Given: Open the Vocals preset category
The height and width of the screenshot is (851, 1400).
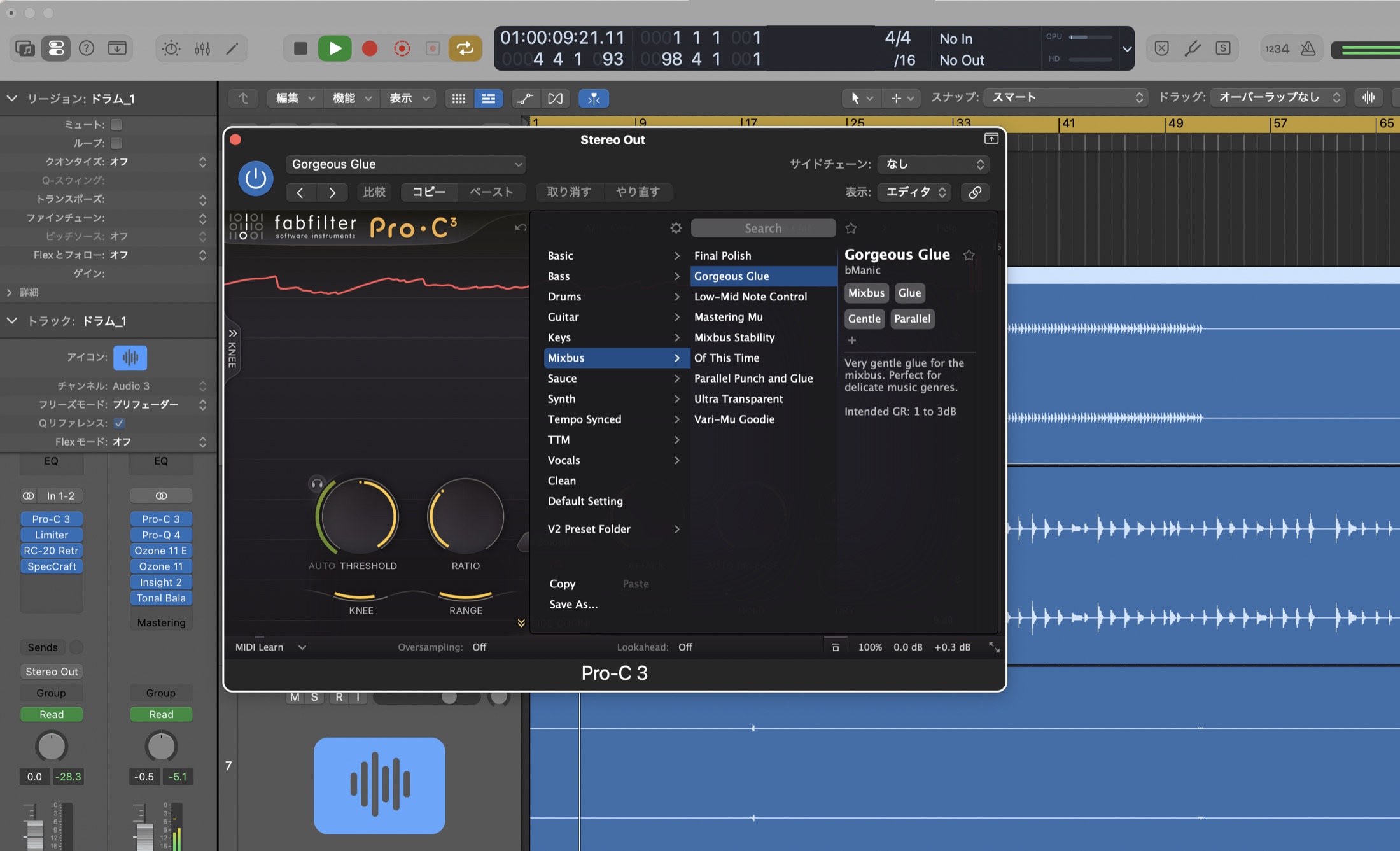Looking at the screenshot, I should 613,460.
